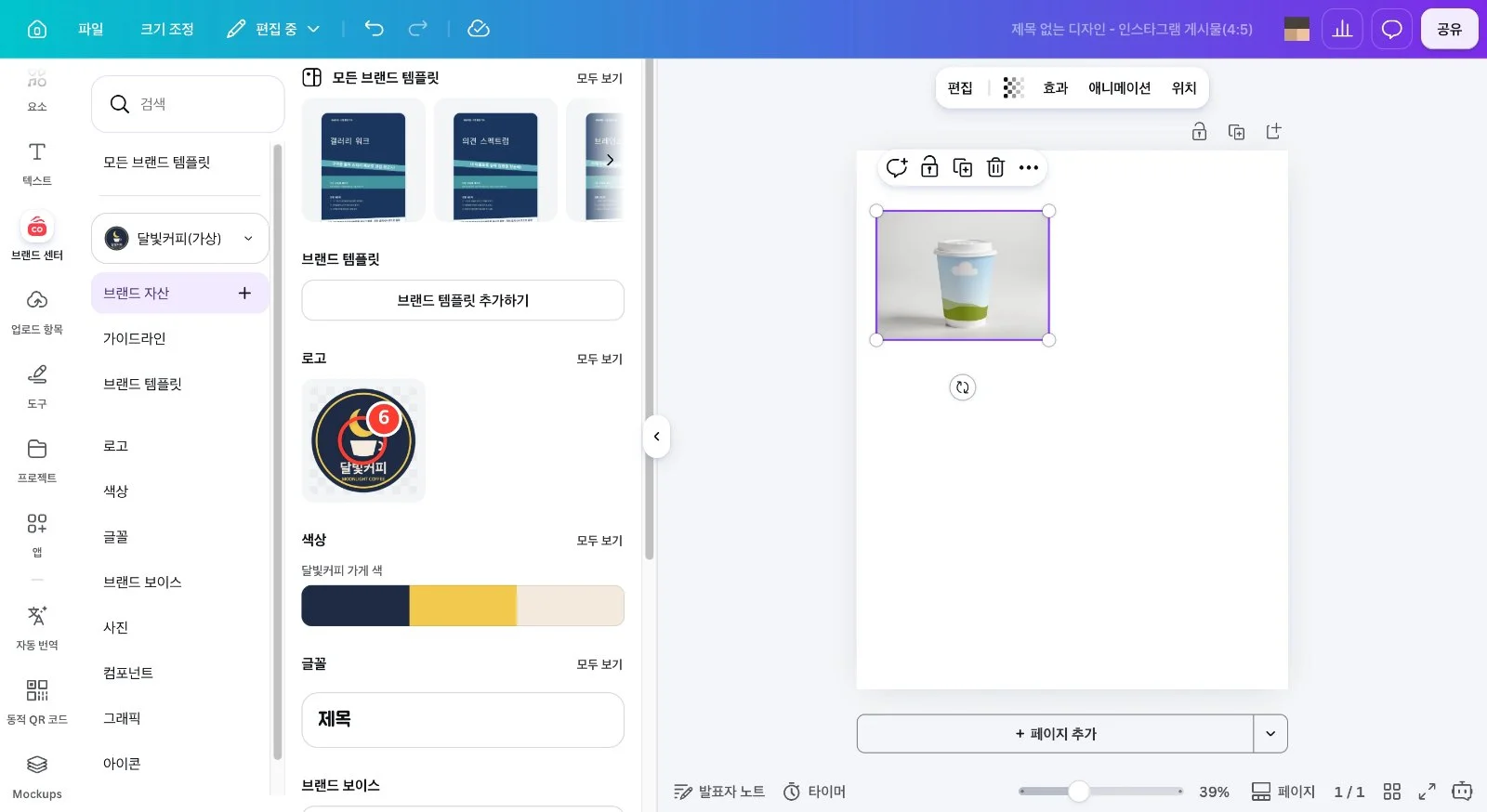Click 브랜드 템플릿 추가하기 button
Image resolution: width=1487 pixels, height=812 pixels.
pyautogui.click(x=463, y=300)
